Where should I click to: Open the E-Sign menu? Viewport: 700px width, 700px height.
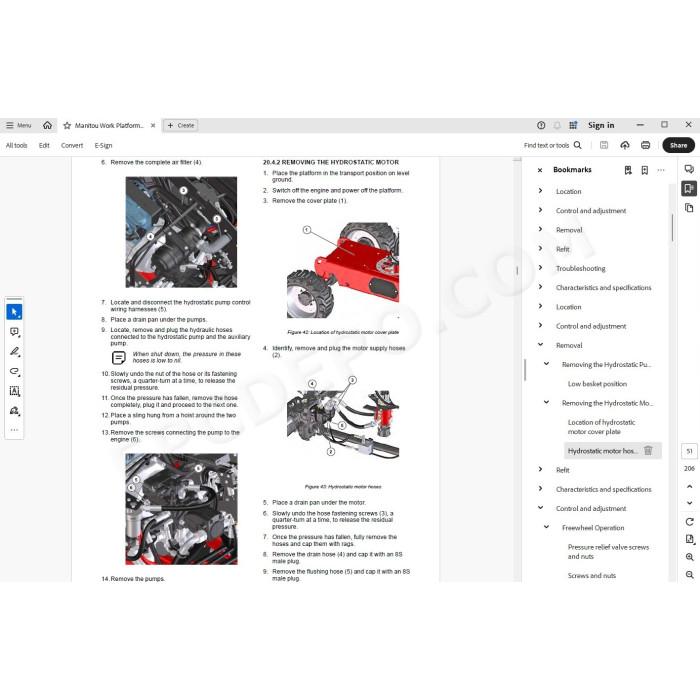[x=103, y=145]
